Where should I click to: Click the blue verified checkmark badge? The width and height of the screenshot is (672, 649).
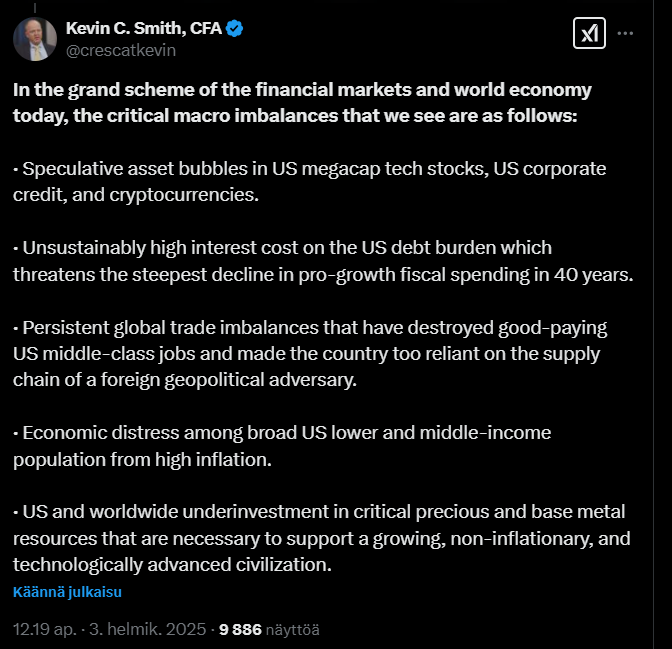pyautogui.click(x=234, y=28)
